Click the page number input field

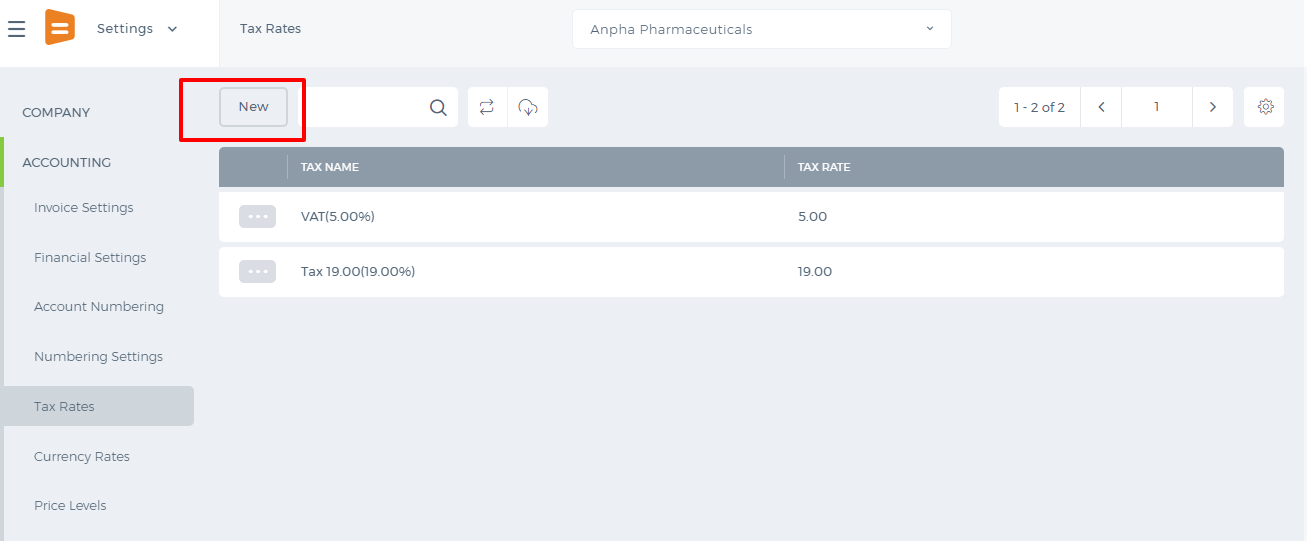(1157, 107)
